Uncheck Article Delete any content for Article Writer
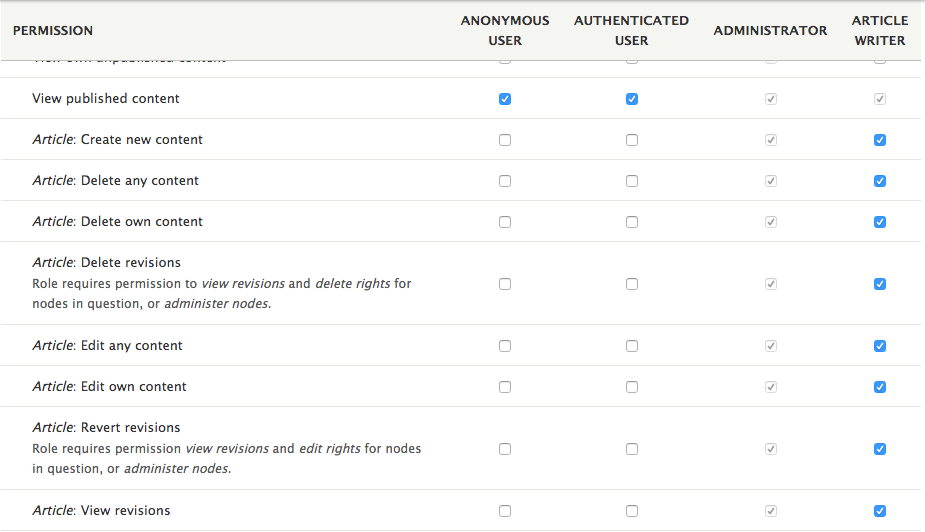Image resolution: width=925 pixels, height=532 pixels. 880,181
